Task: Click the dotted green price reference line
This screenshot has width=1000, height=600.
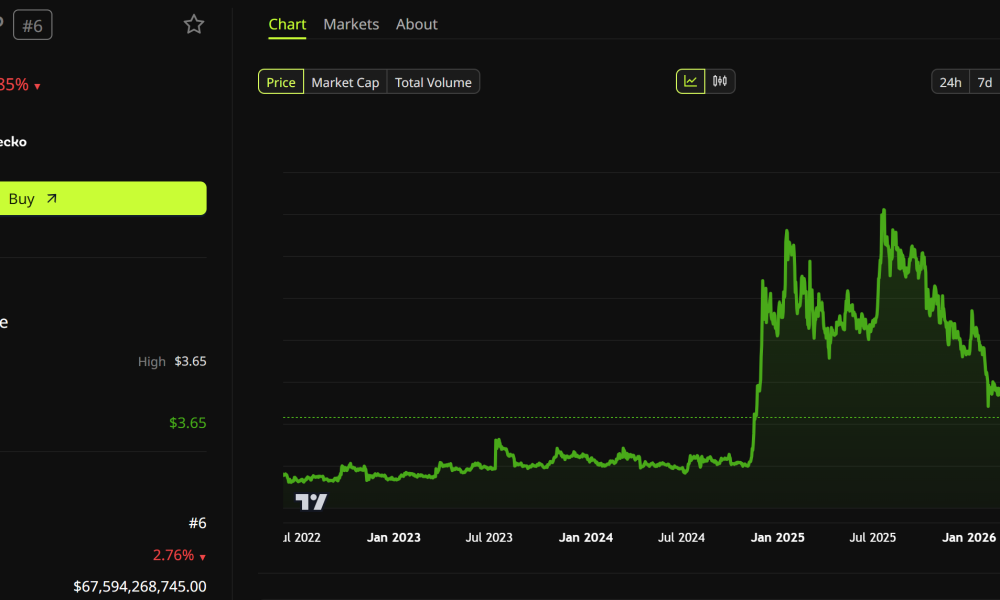Action: tap(642, 418)
